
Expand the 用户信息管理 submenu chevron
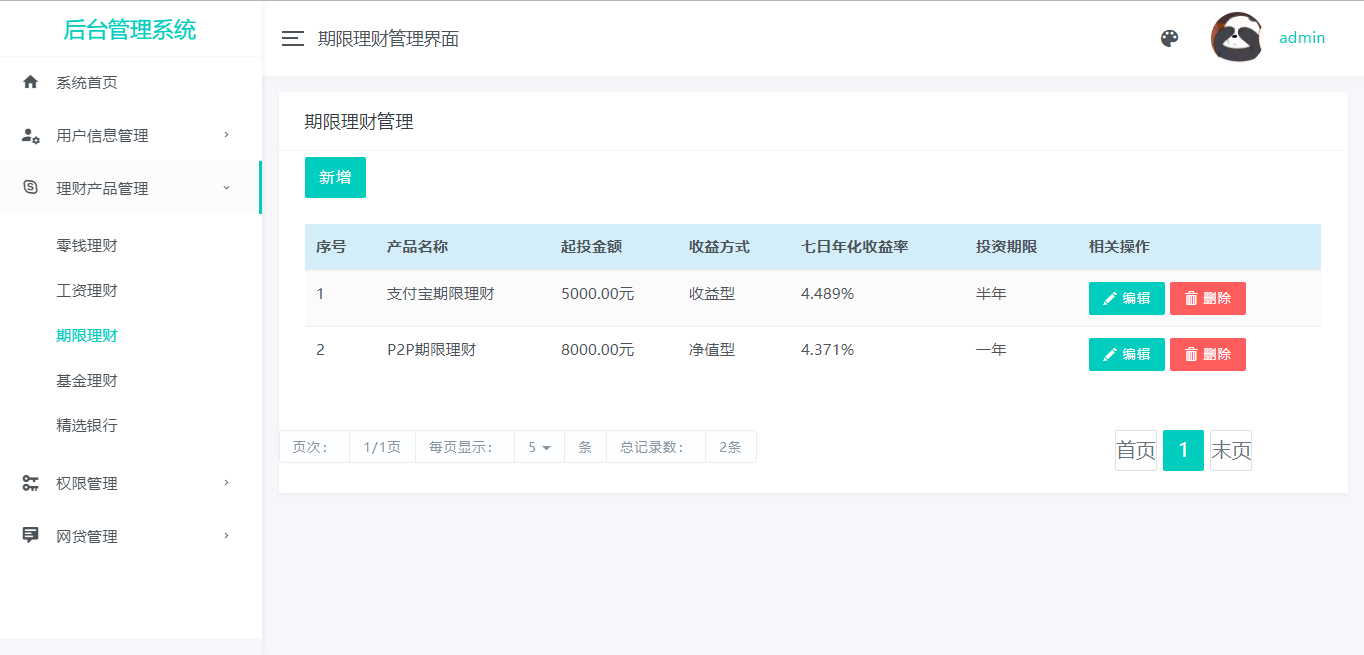pos(226,135)
